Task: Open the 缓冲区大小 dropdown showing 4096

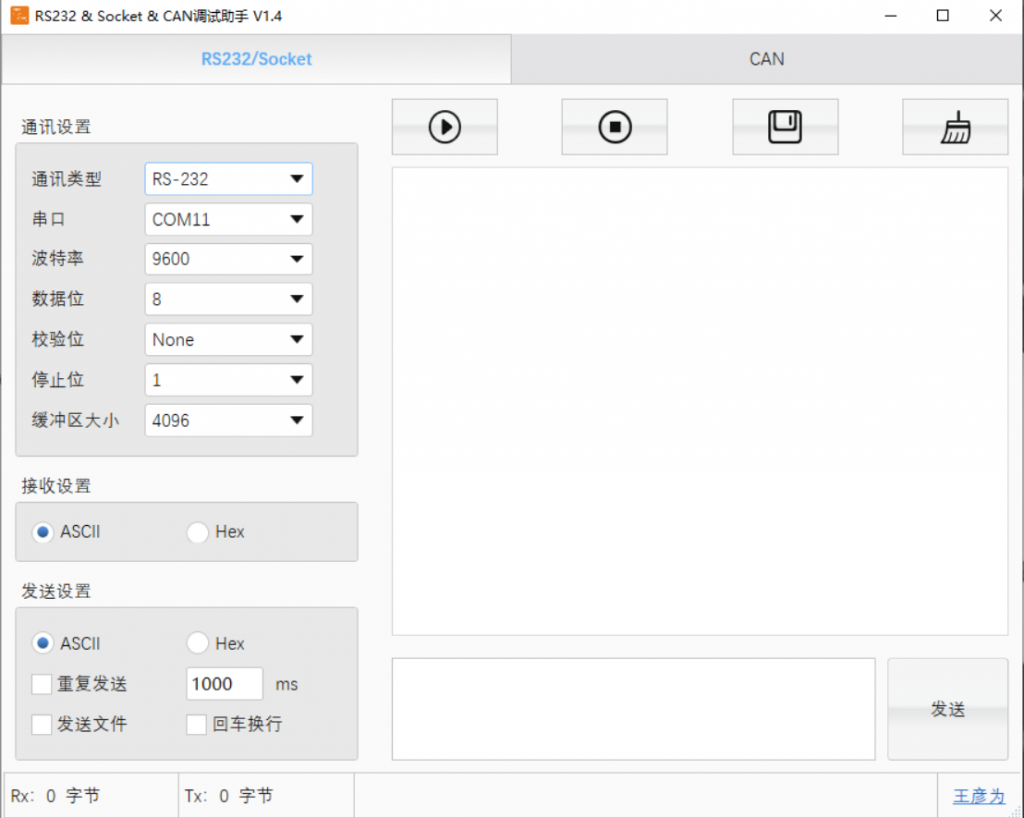Action: (229, 420)
